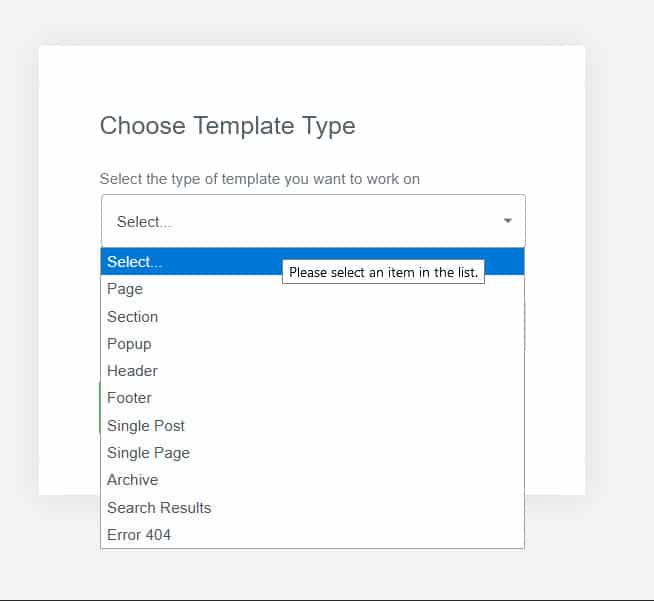Click the green button edge beside the list
Image resolution: width=654 pixels, height=601 pixels.
pos(99,406)
